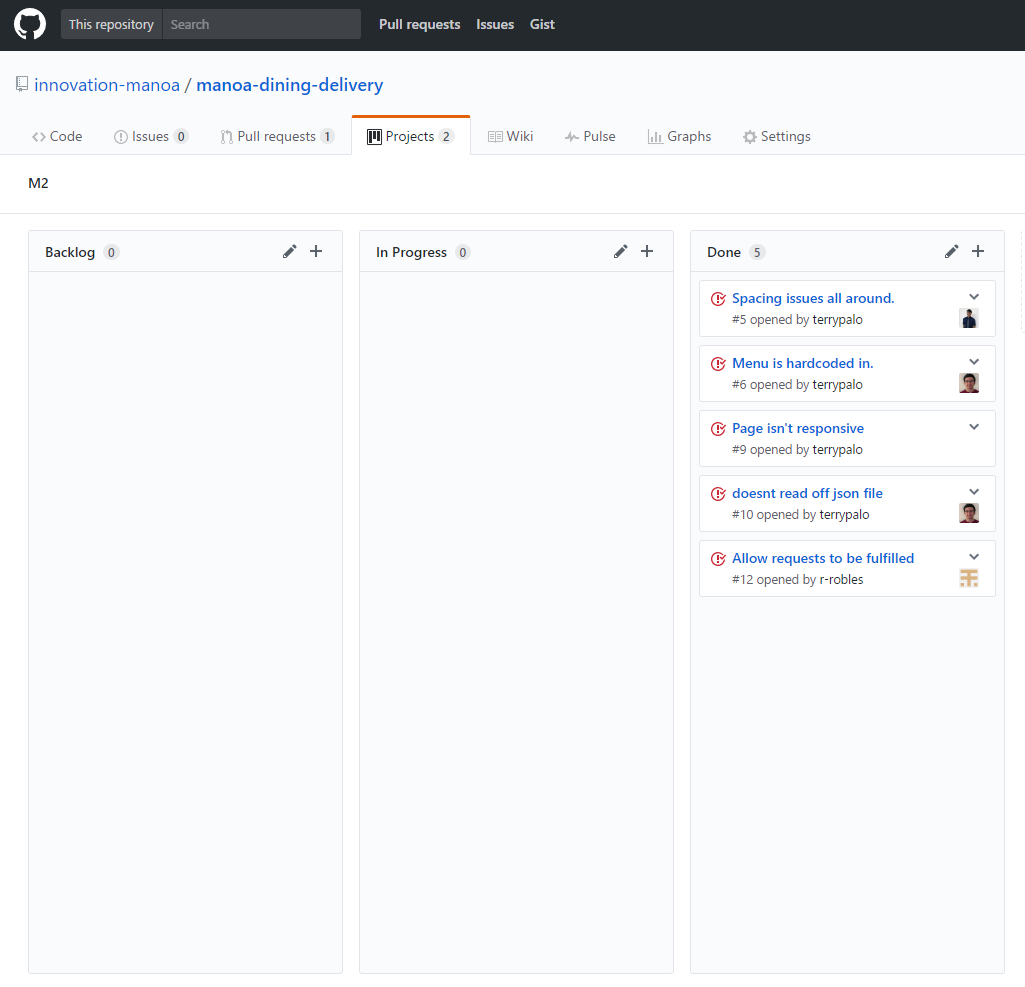1025x987 pixels.
Task: Click the M2 project title
Action: pos(38,183)
